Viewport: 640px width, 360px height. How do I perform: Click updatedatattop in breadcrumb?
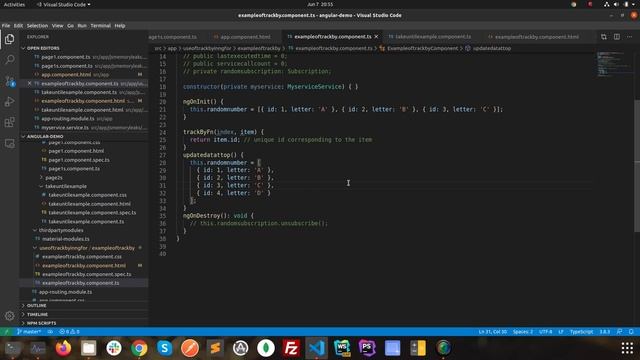(x=491, y=48)
